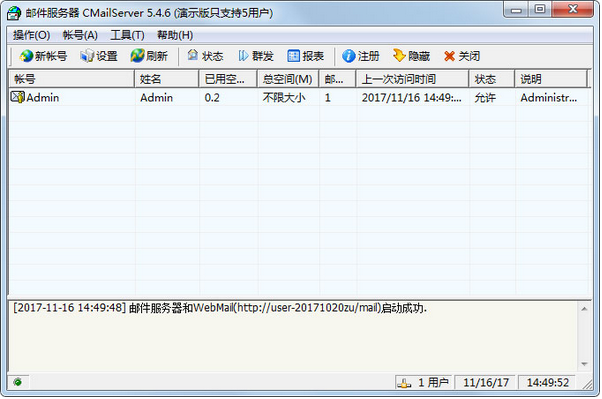Sort by the 帐号 column header
This screenshot has width=602, height=399.
pos(71,79)
